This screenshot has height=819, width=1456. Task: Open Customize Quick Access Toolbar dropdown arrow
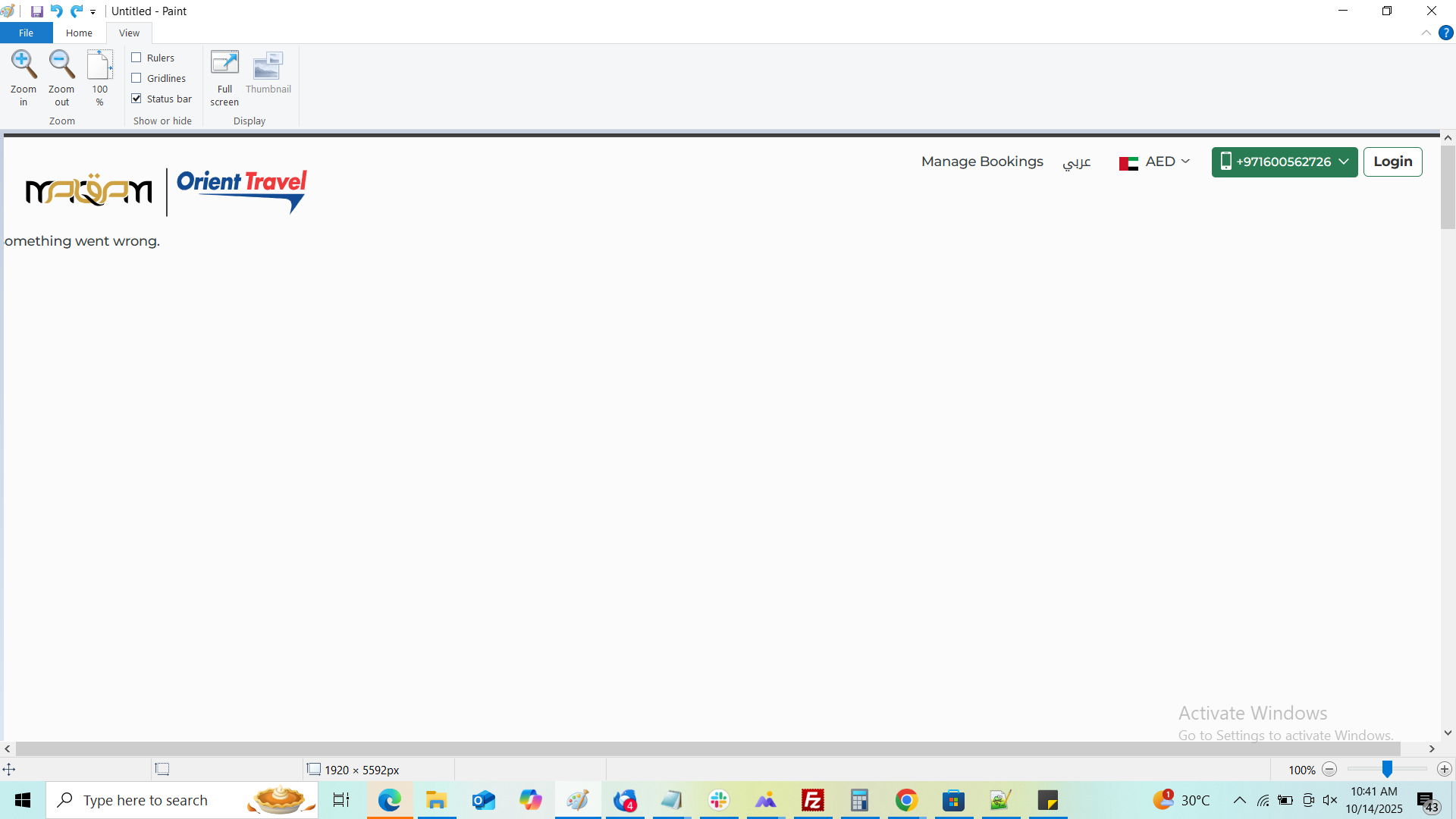[93, 12]
